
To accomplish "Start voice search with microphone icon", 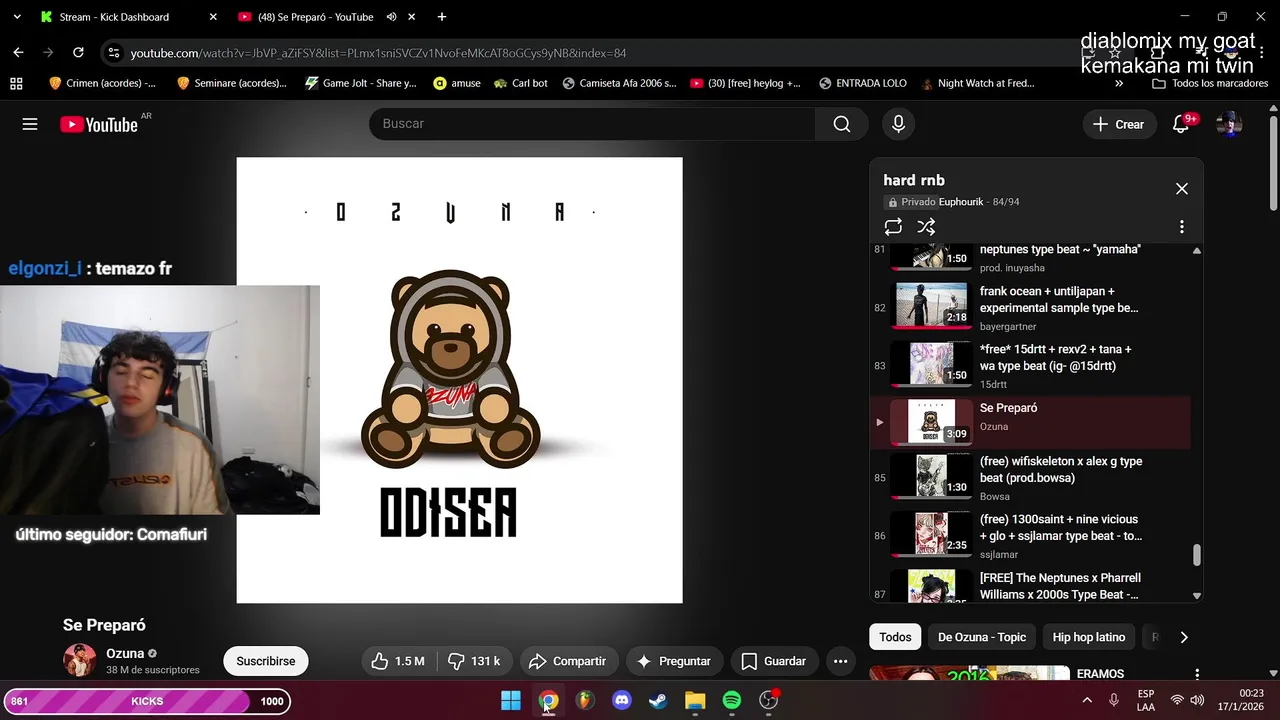I will coord(898,124).
